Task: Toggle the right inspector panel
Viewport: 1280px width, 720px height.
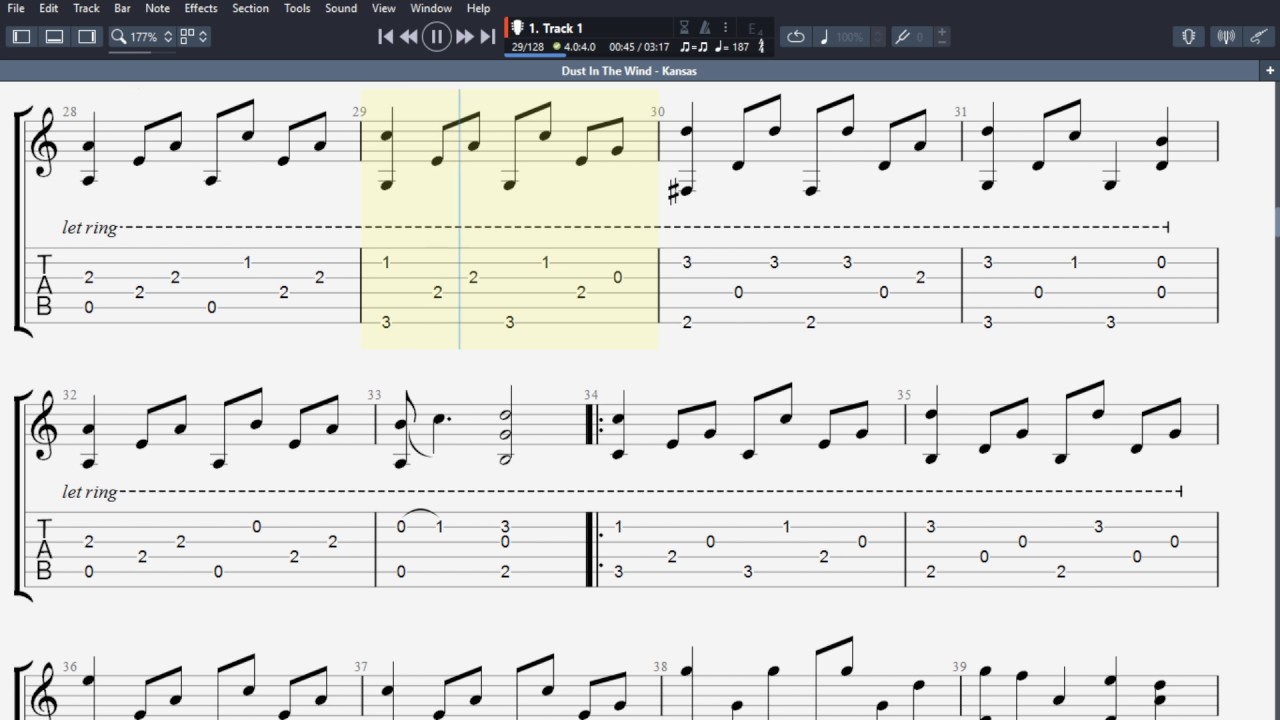Action: pyautogui.click(x=88, y=37)
